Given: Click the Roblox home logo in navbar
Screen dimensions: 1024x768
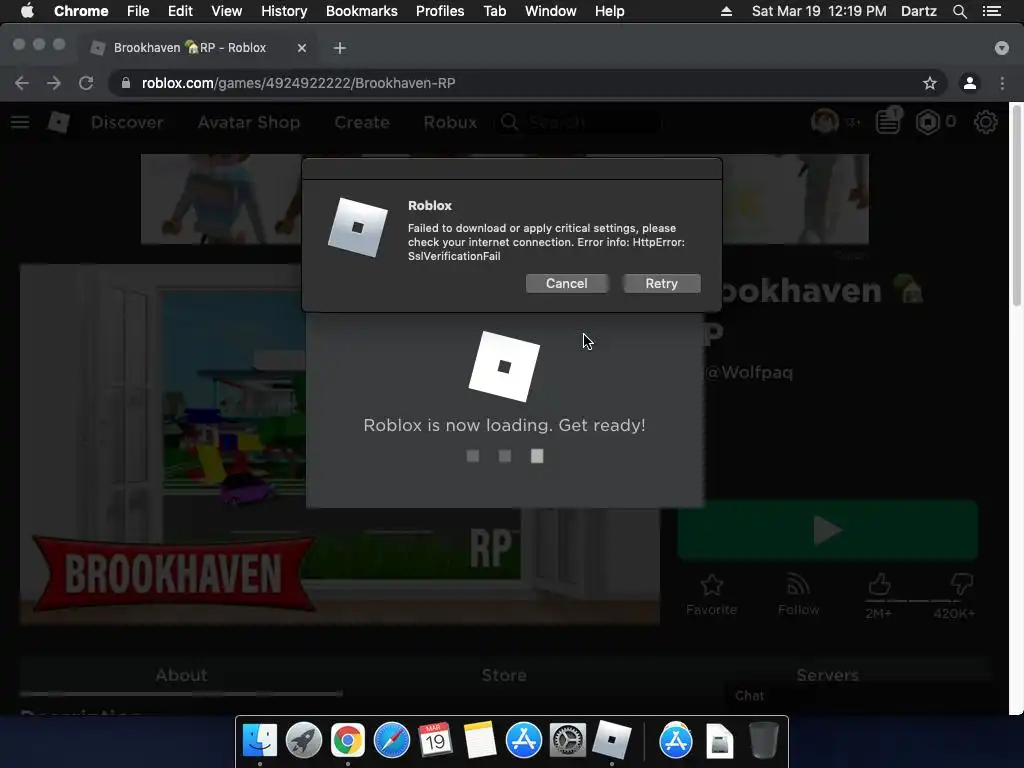Looking at the screenshot, I should (59, 122).
